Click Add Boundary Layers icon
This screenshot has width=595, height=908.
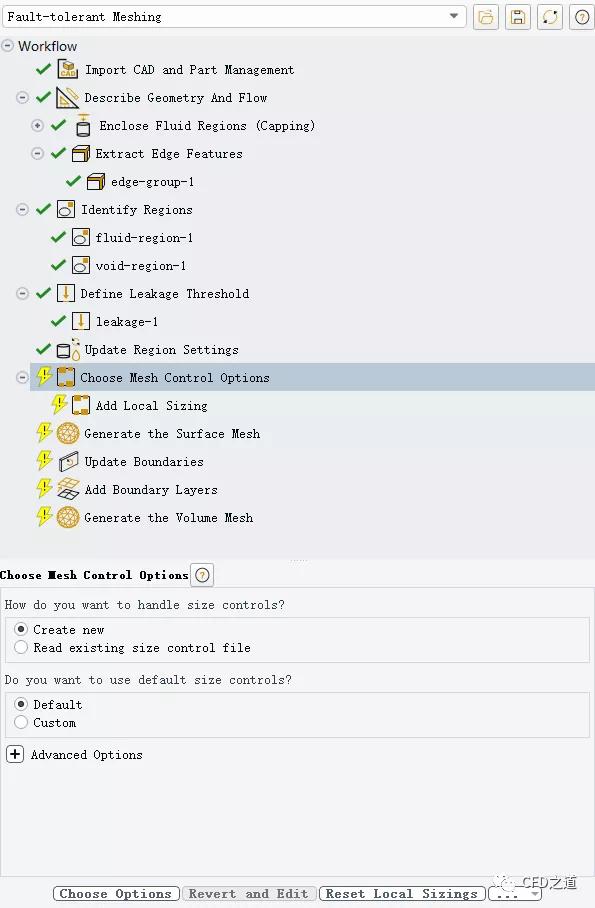68,490
